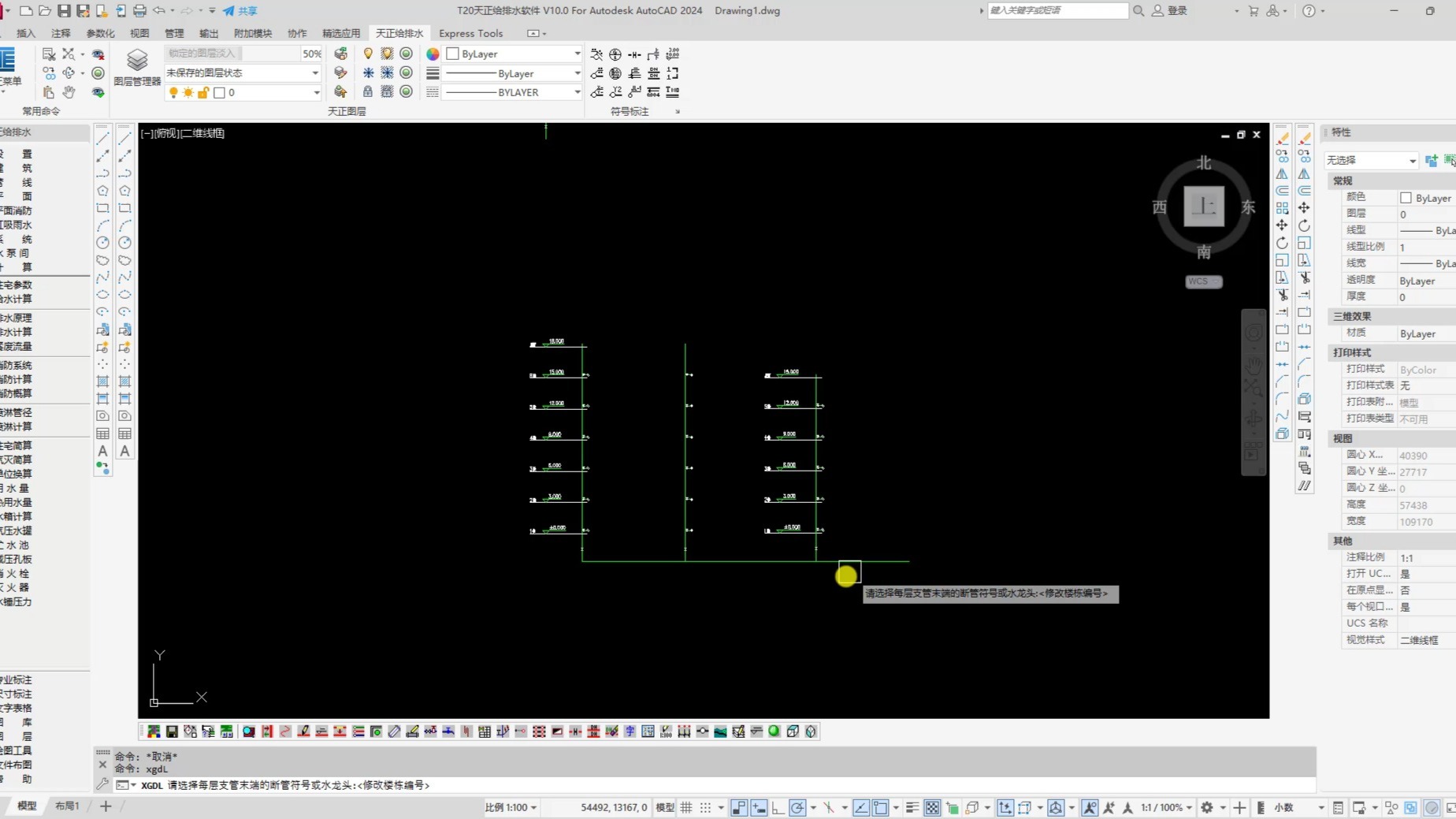Screen dimensions: 1456x819
Task: Click the WCS coordinate system button
Action: pyautogui.click(x=1203, y=281)
